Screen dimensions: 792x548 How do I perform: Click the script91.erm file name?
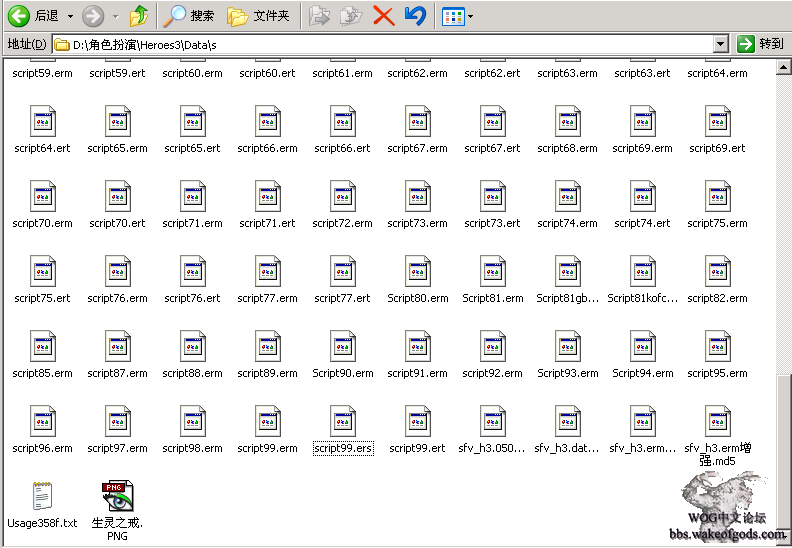(417, 373)
